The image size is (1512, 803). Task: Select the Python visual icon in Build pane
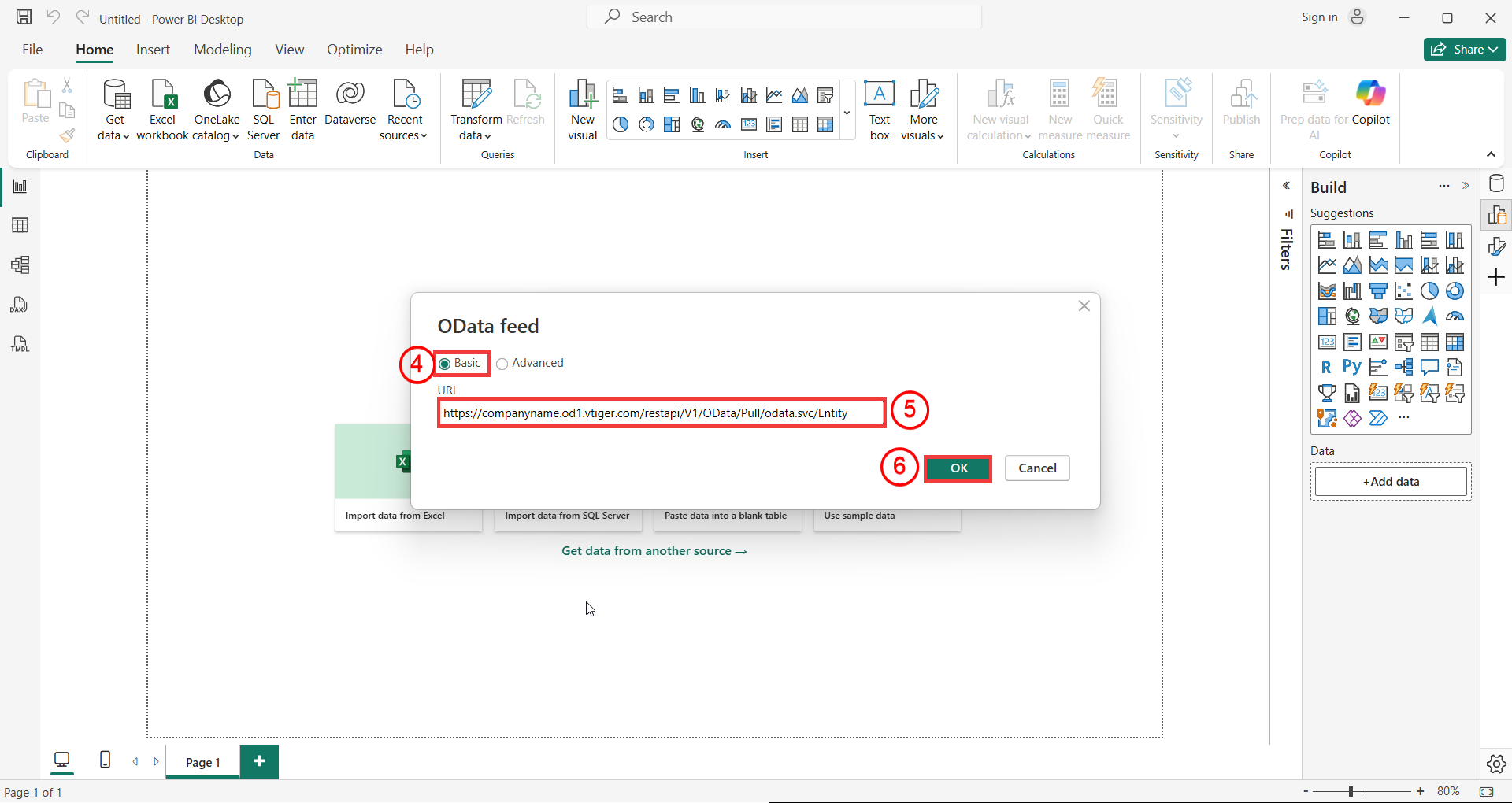(1352, 367)
